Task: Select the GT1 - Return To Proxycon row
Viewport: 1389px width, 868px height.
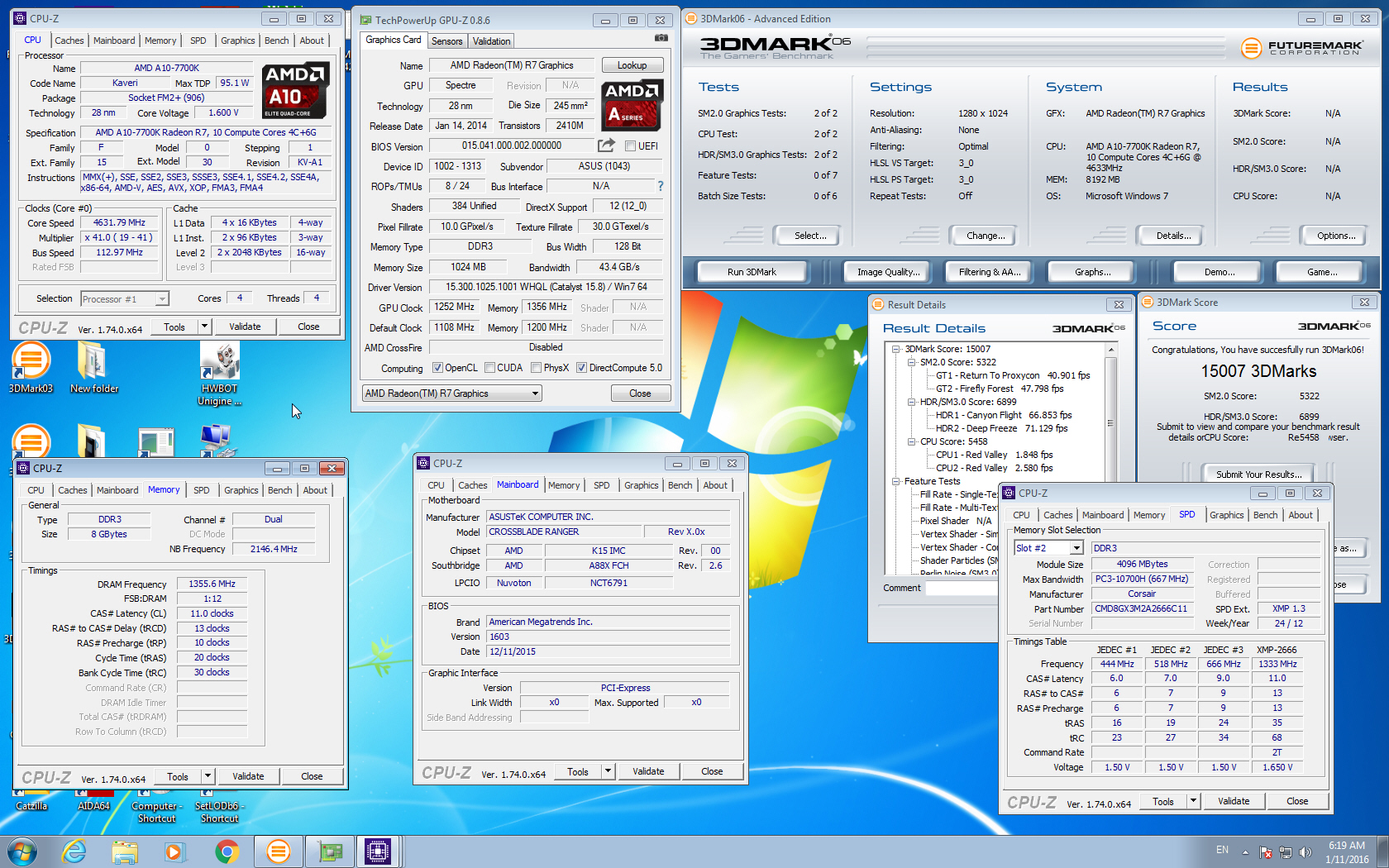Action: (x=1012, y=375)
